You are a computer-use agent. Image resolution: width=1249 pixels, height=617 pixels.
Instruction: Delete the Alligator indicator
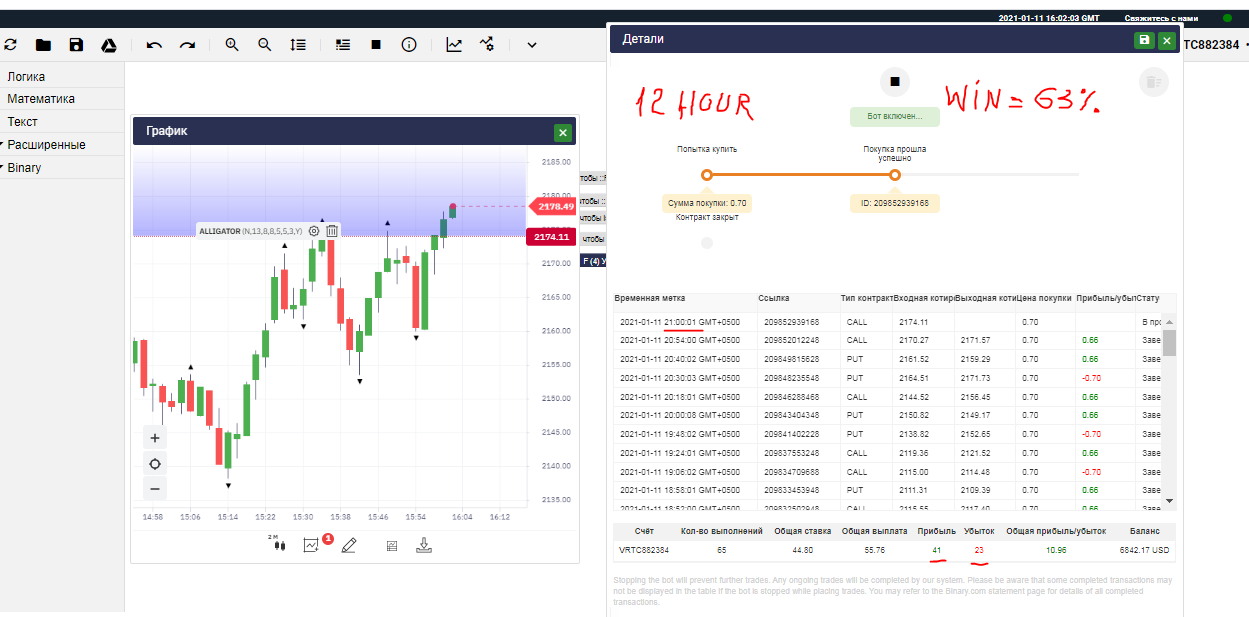332,231
